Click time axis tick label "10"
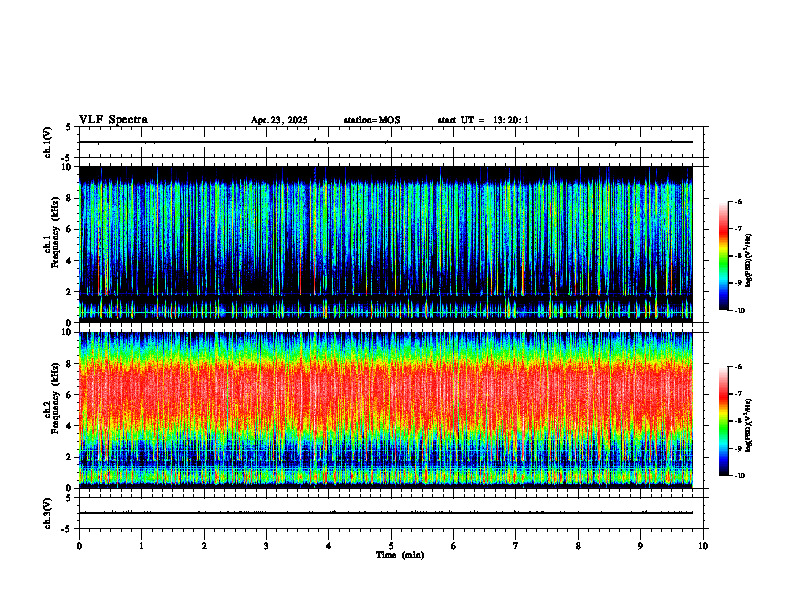 [x=703, y=546]
